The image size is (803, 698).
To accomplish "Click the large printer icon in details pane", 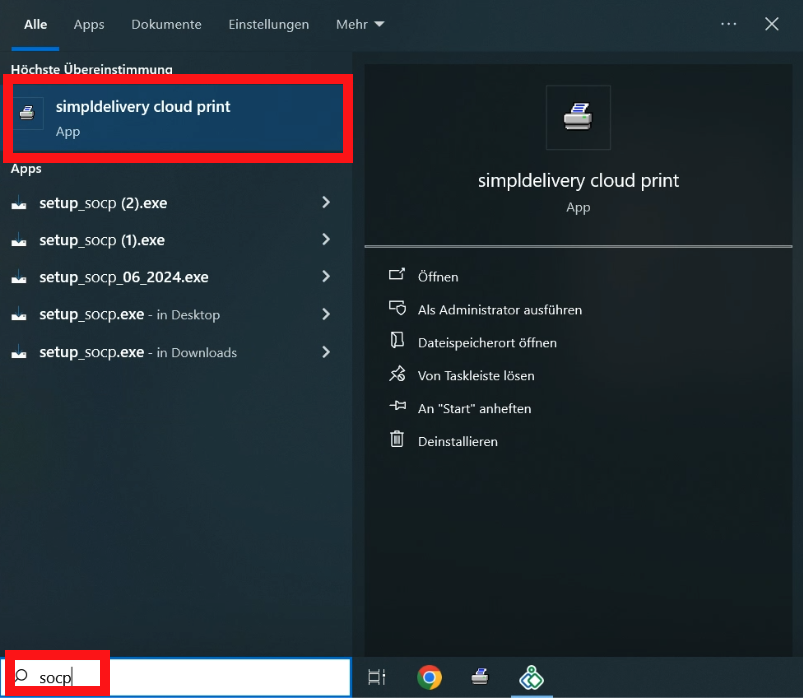I will (x=578, y=117).
